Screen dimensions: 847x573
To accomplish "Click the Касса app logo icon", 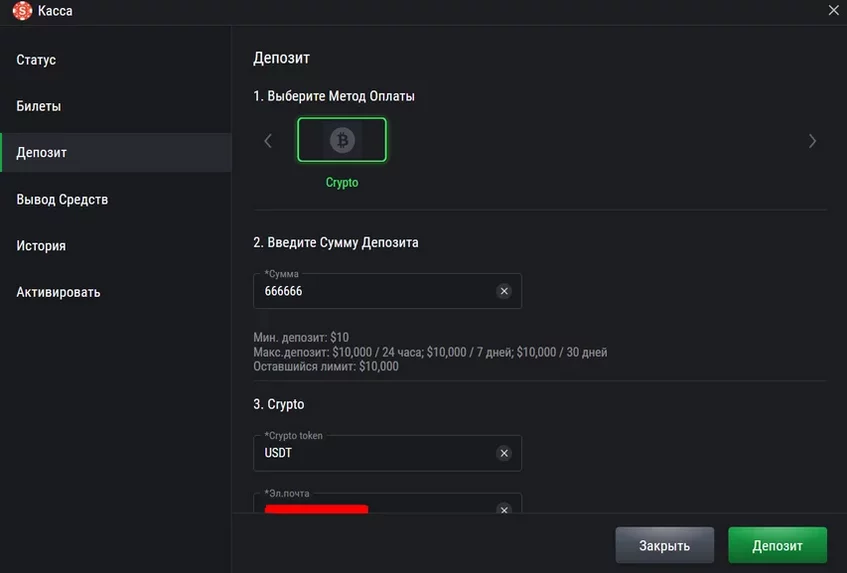I will pyautogui.click(x=22, y=11).
